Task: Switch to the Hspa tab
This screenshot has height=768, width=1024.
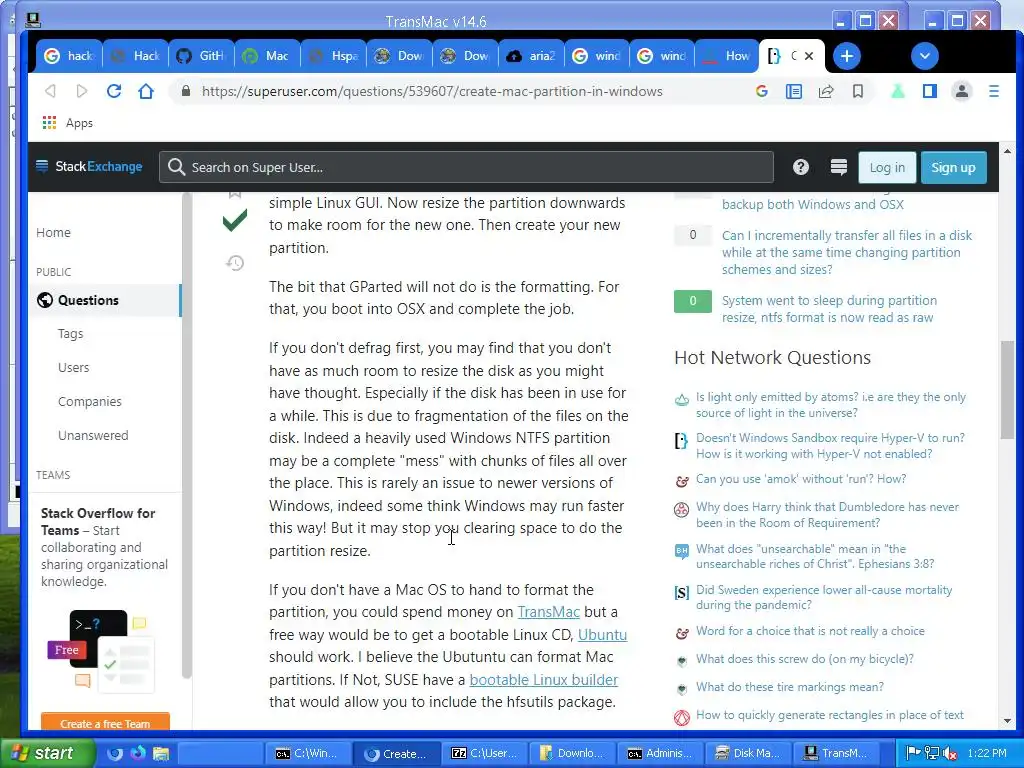Action: (333, 56)
